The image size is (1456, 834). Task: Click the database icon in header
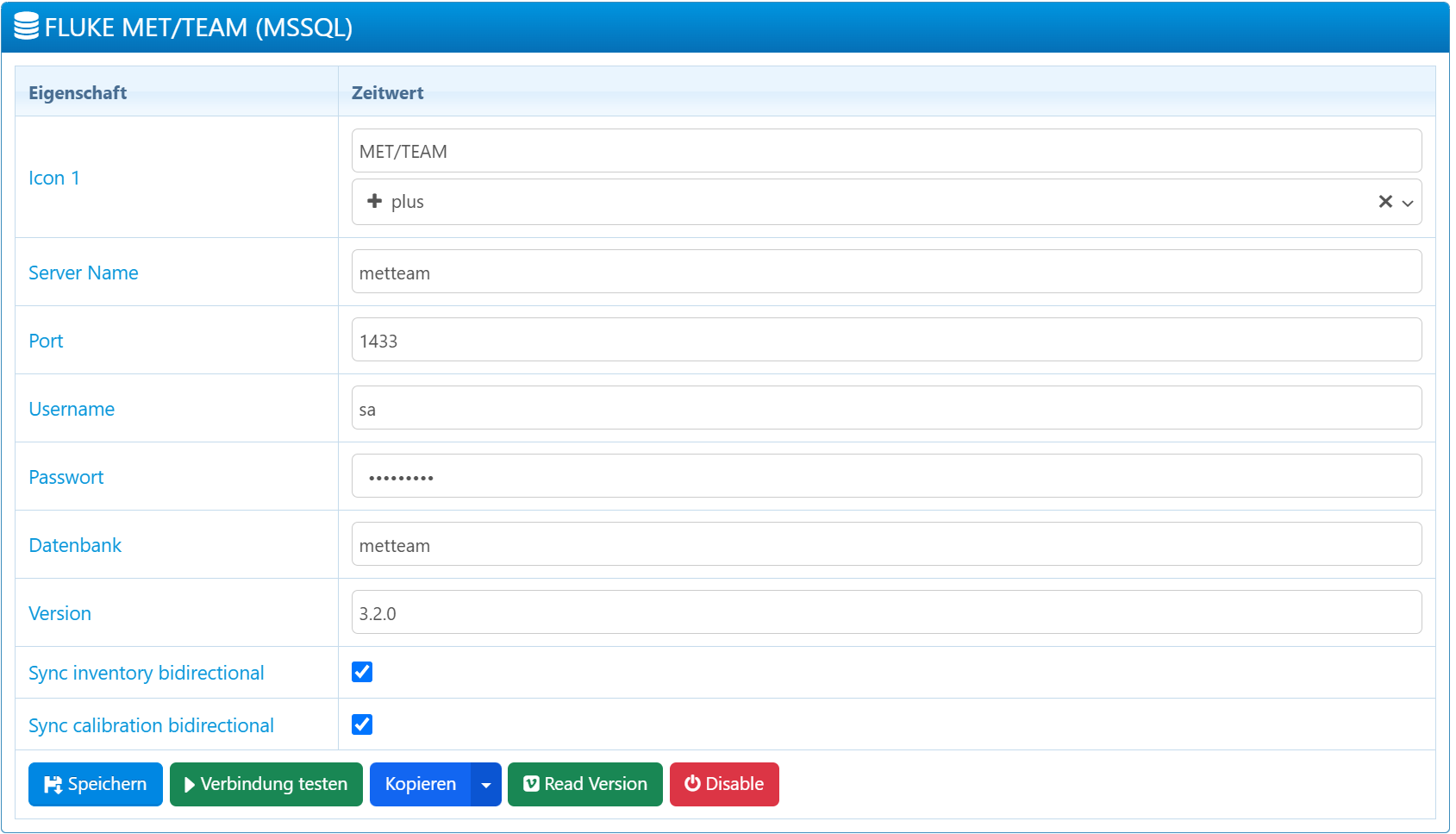(x=27, y=27)
